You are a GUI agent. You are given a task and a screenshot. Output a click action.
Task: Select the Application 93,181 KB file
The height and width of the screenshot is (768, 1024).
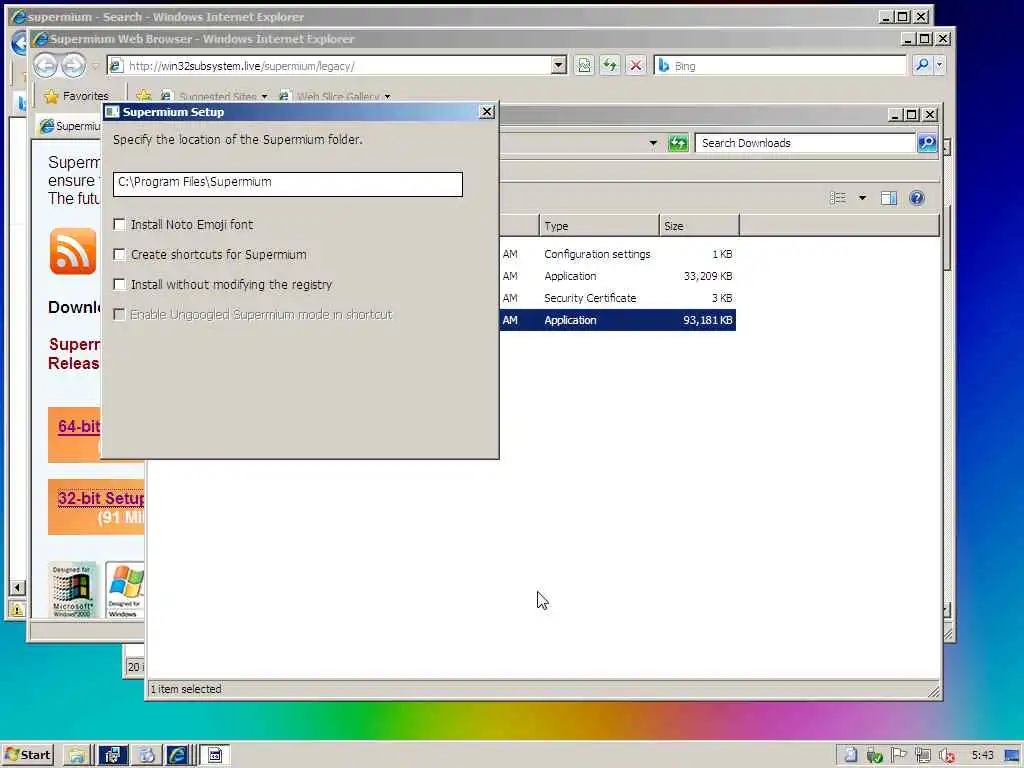click(617, 320)
